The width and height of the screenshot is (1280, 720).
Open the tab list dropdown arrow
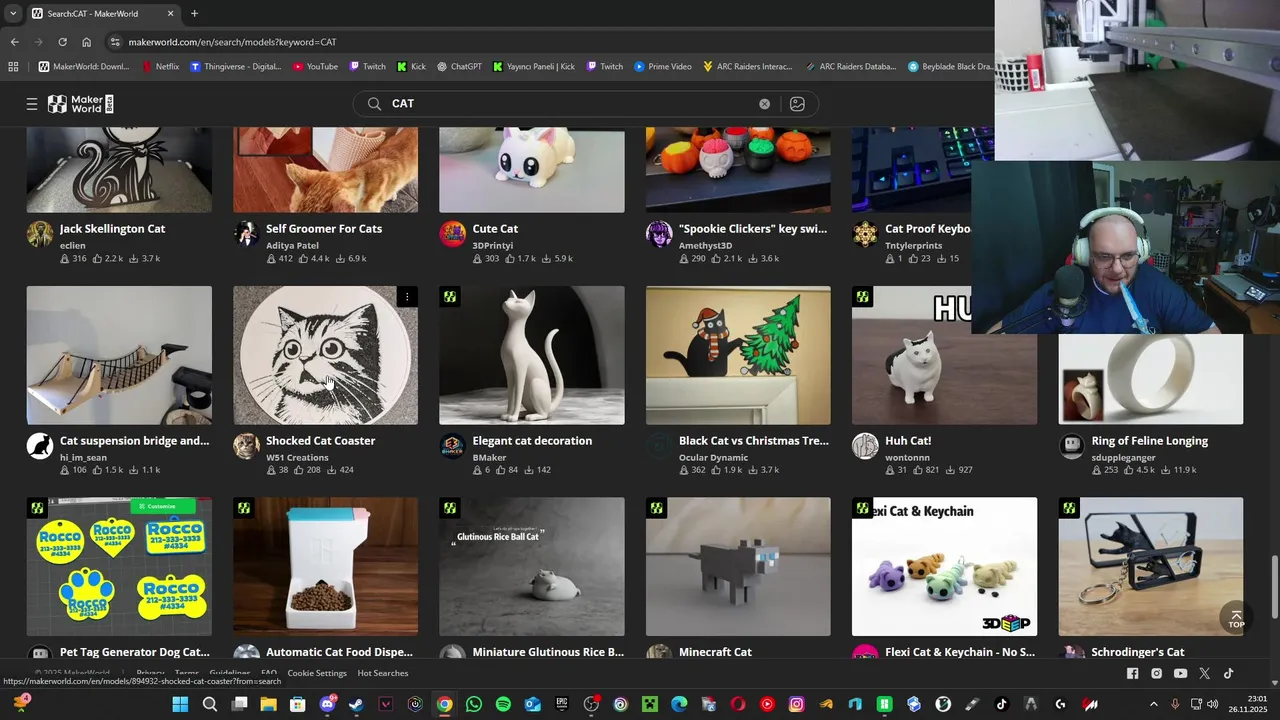coord(13,14)
